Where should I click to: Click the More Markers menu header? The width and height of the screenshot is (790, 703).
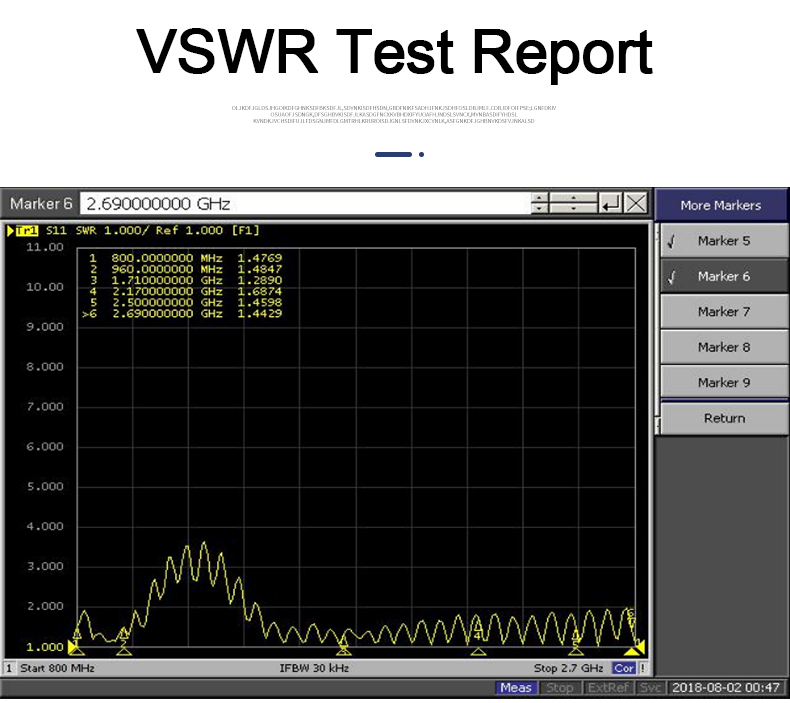pos(720,205)
